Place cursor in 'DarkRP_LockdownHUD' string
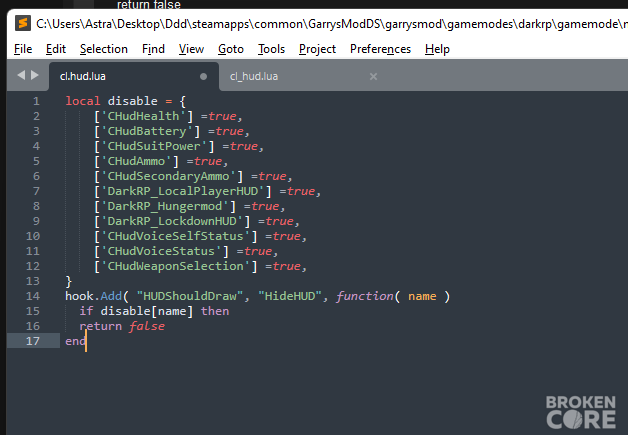Image resolution: width=628 pixels, height=435 pixels. coord(172,221)
